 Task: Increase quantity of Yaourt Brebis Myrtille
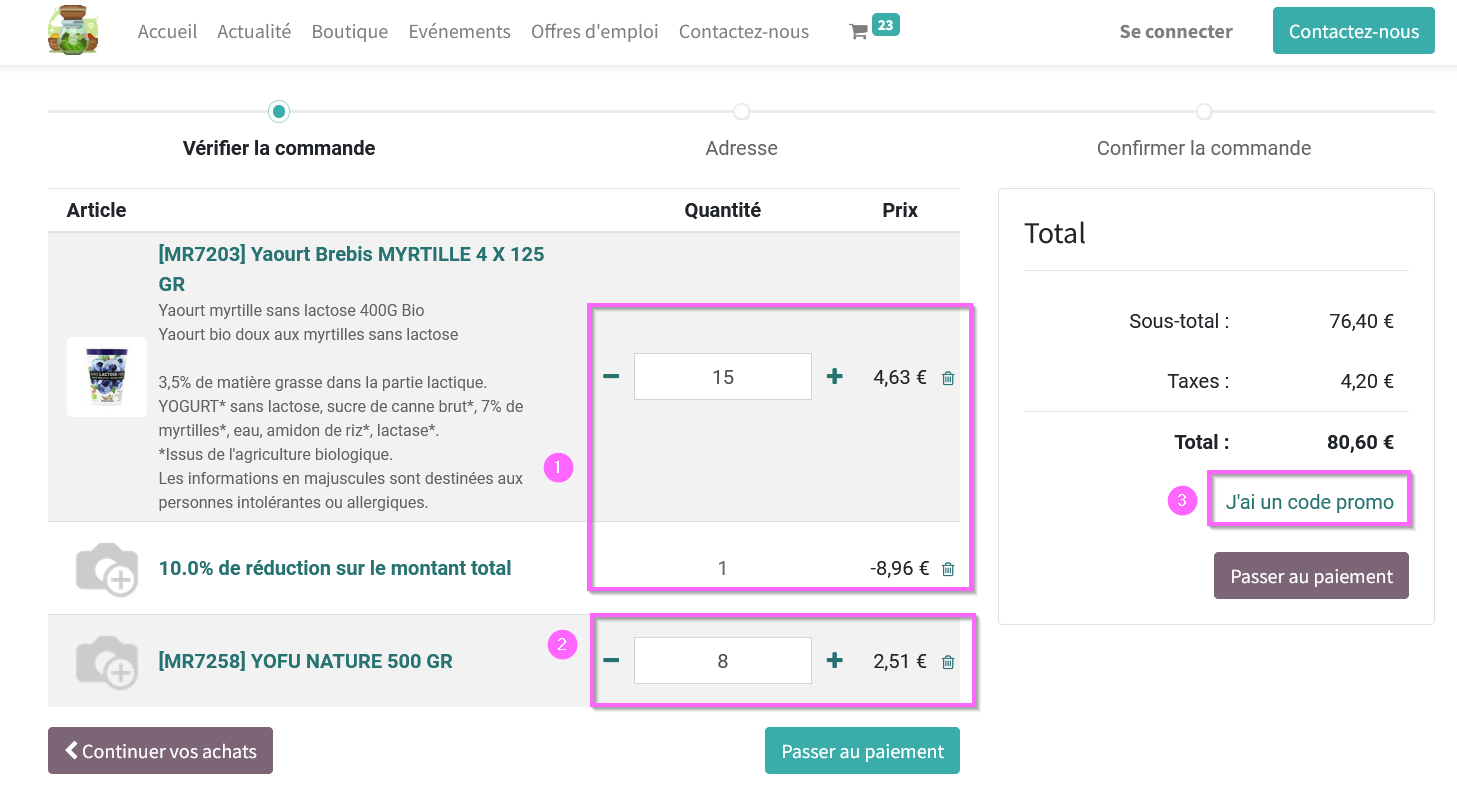click(x=834, y=377)
